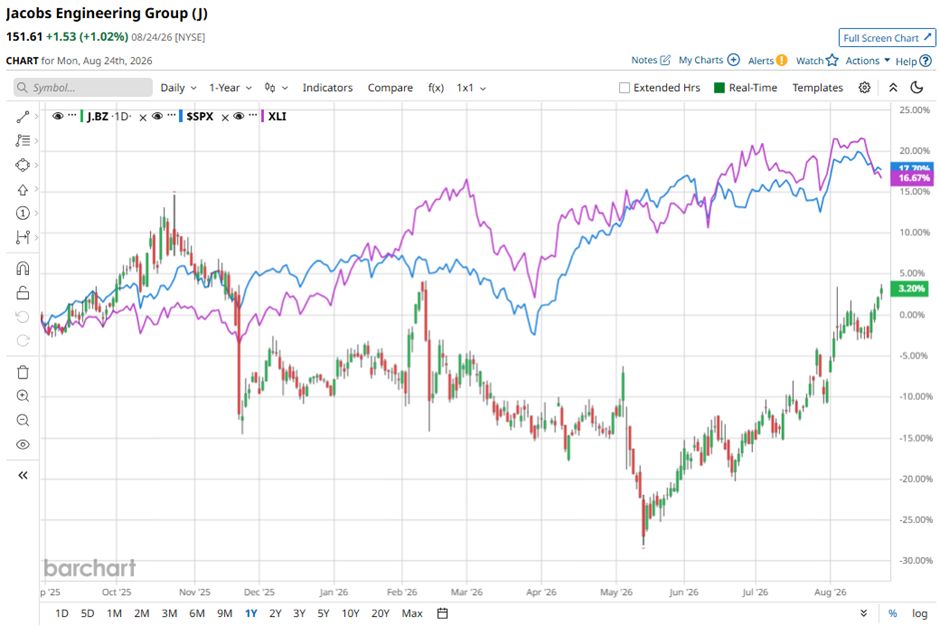Select the trend line drawing tool
This screenshot has height=627, width=940.
click(x=23, y=117)
